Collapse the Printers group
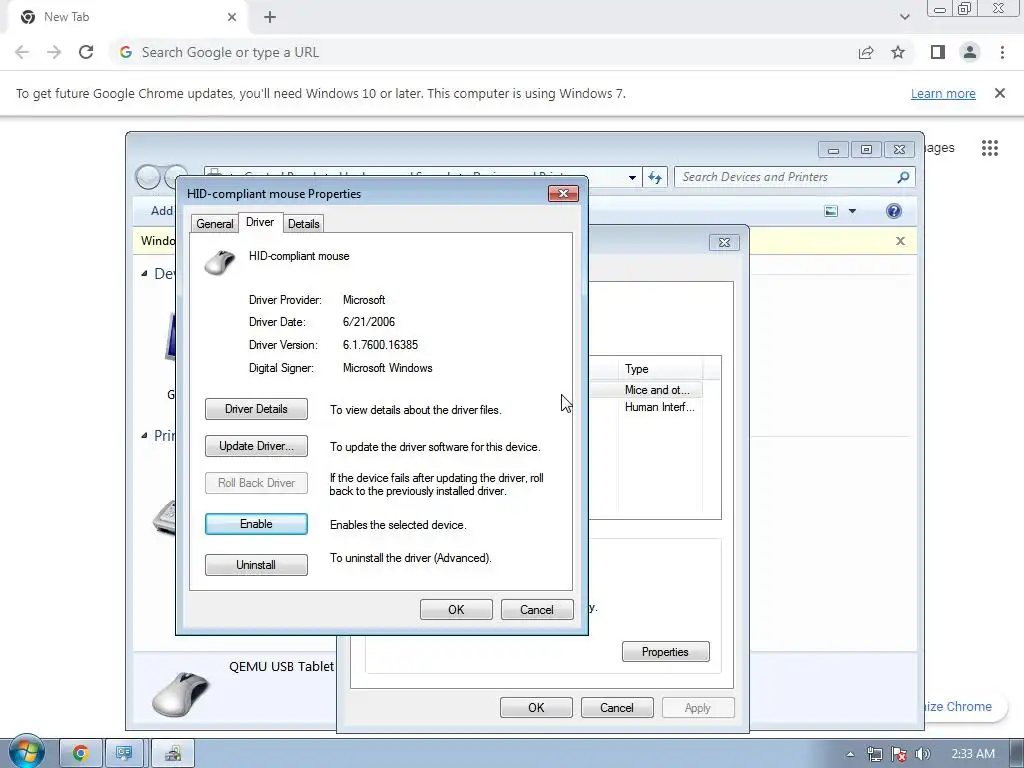This screenshot has height=768, width=1024. (144, 435)
